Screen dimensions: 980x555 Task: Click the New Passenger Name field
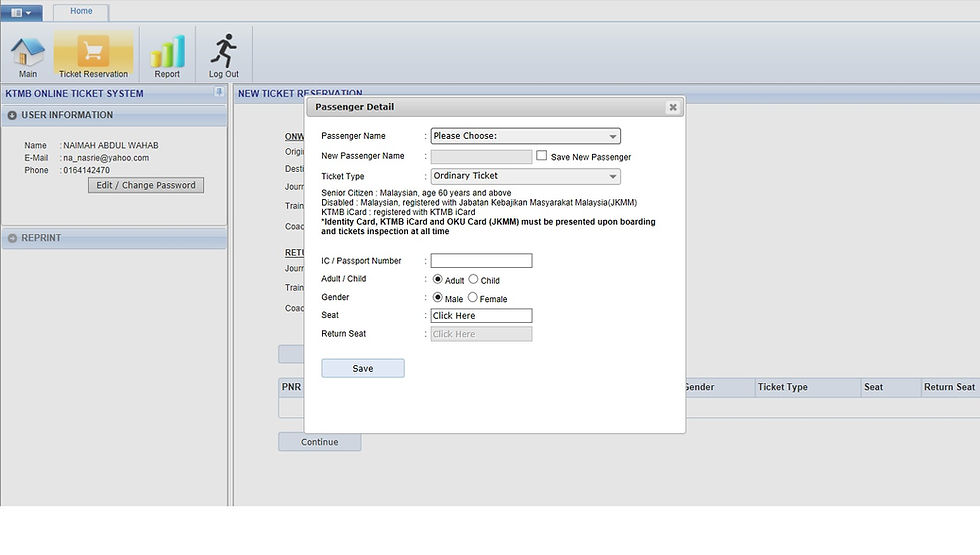click(x=481, y=156)
